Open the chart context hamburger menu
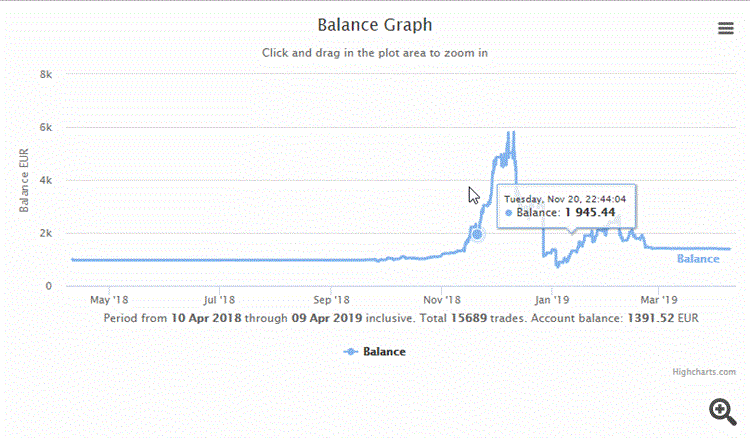The height and width of the screenshot is (438, 750). 726,28
